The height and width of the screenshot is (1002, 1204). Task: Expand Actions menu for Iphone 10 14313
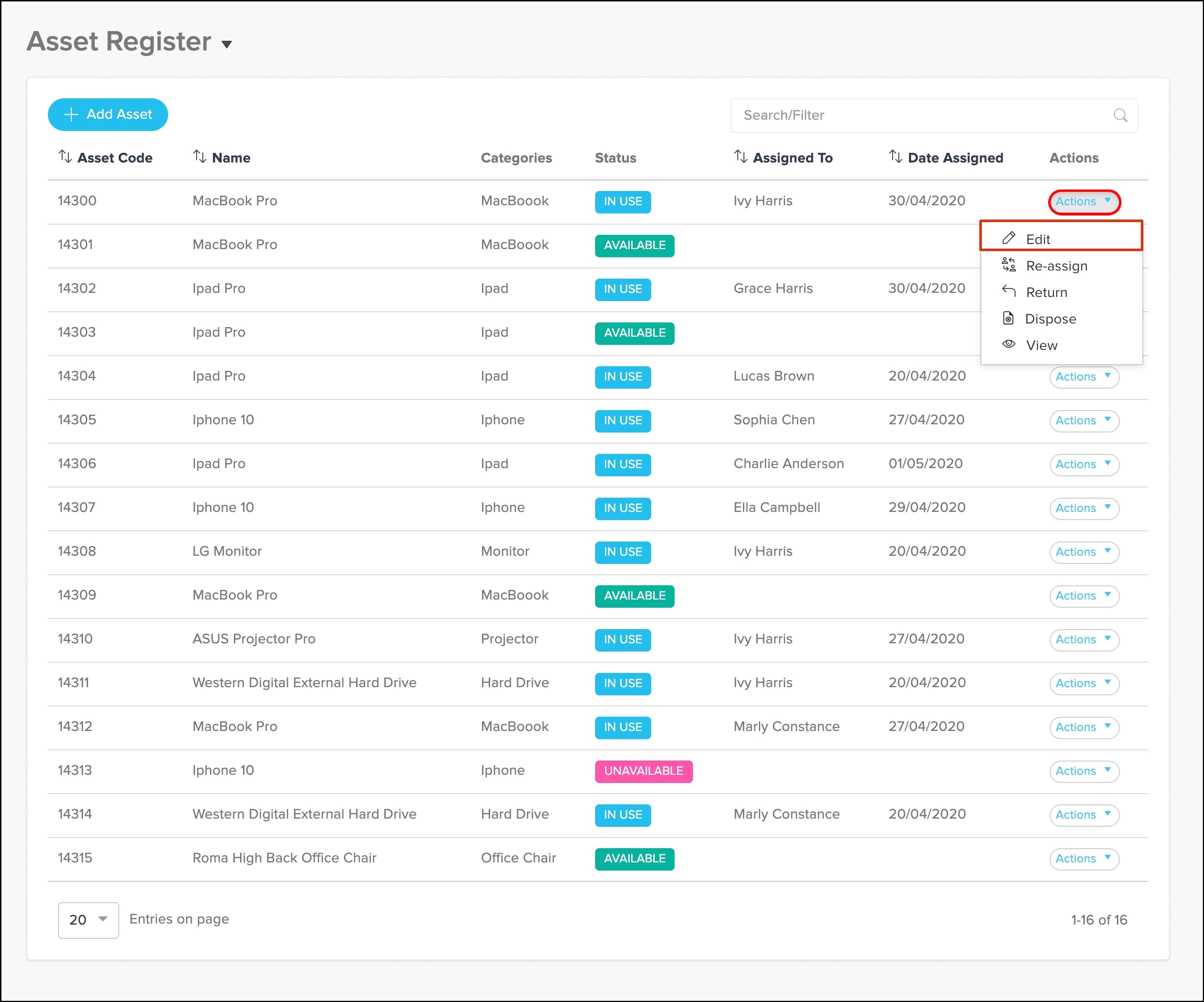point(1083,770)
